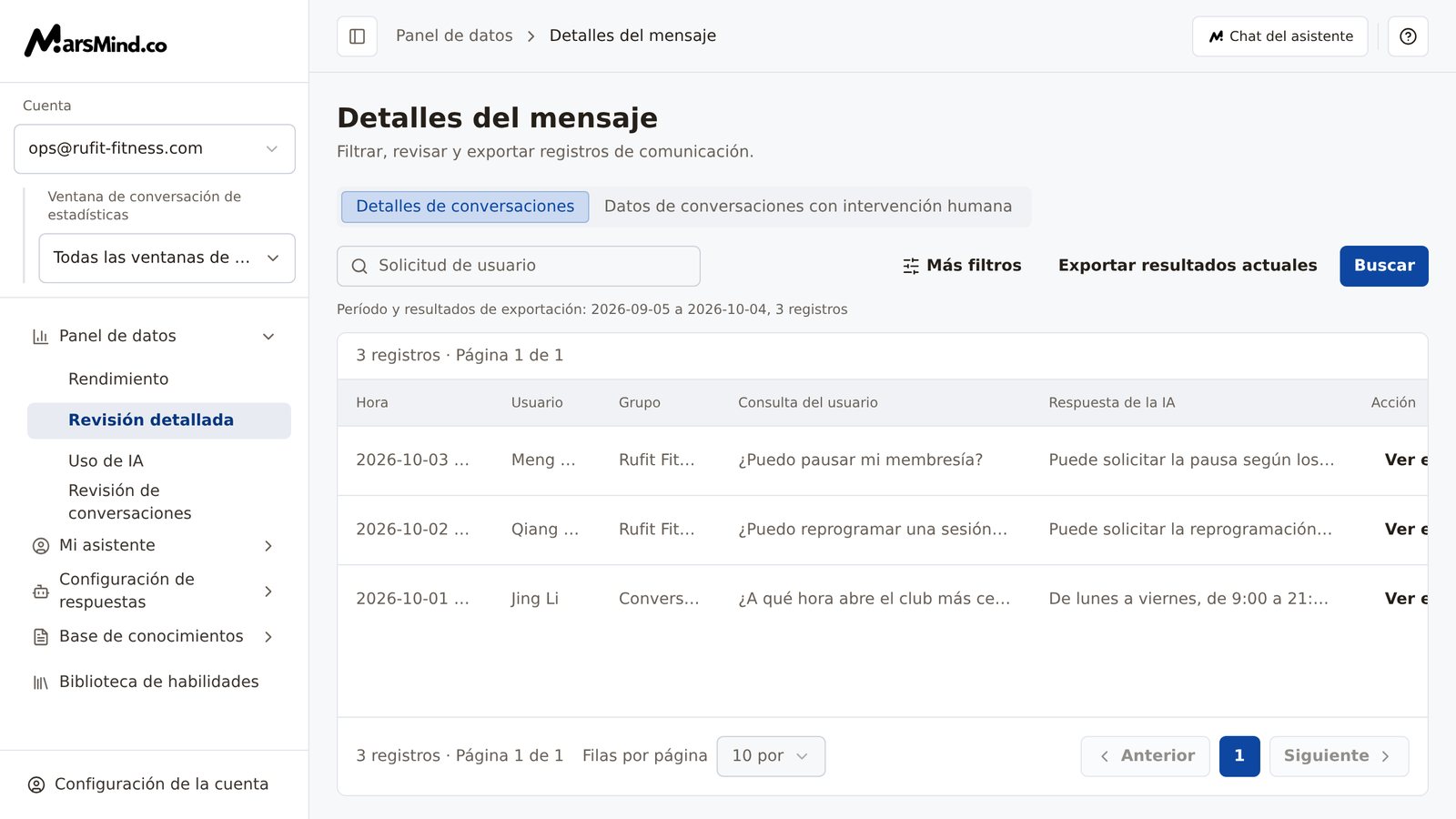
Task: Switch to Detalles de conversaciones tab
Action: point(465,207)
